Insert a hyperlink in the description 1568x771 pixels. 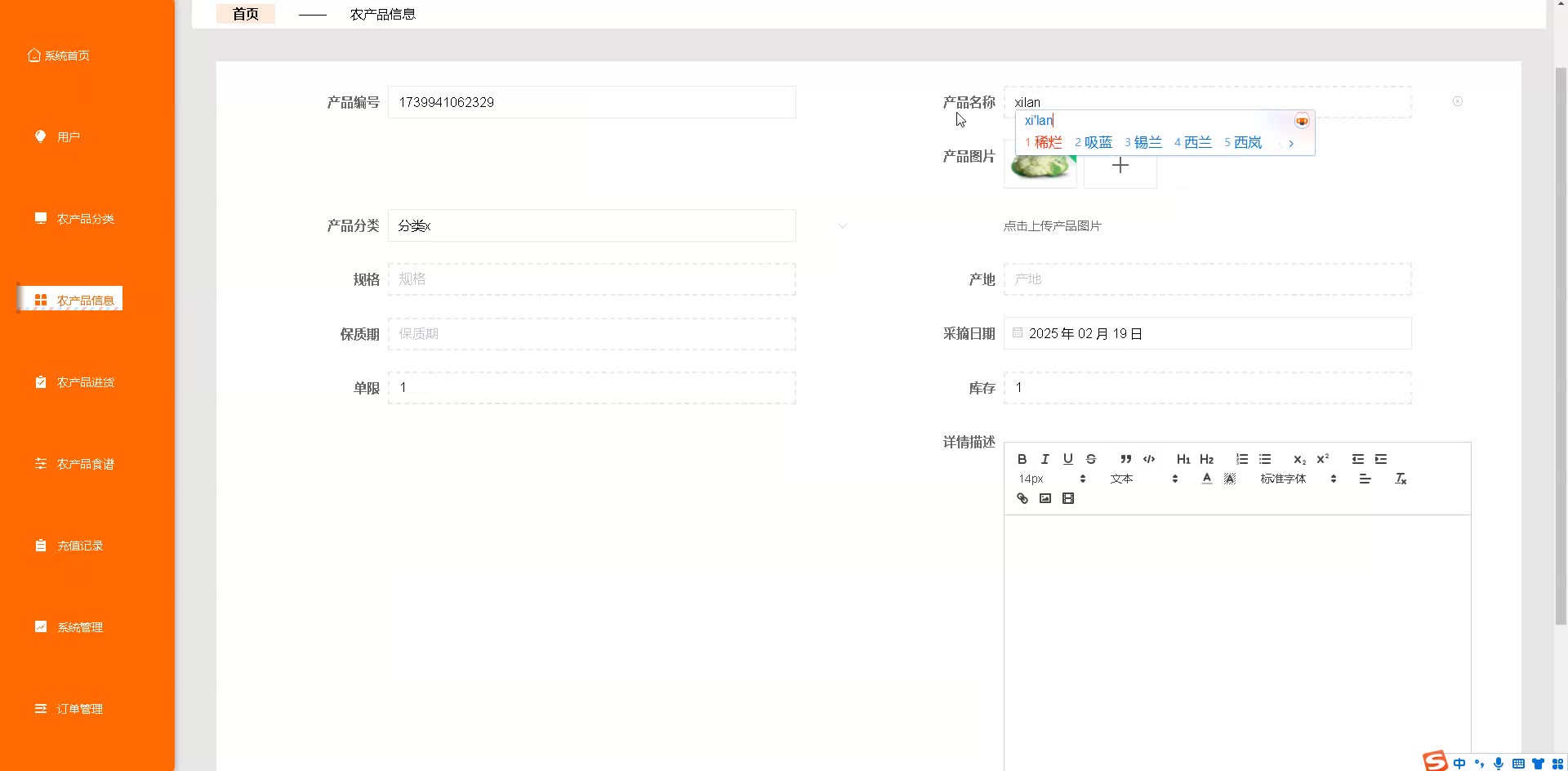pos(1022,498)
